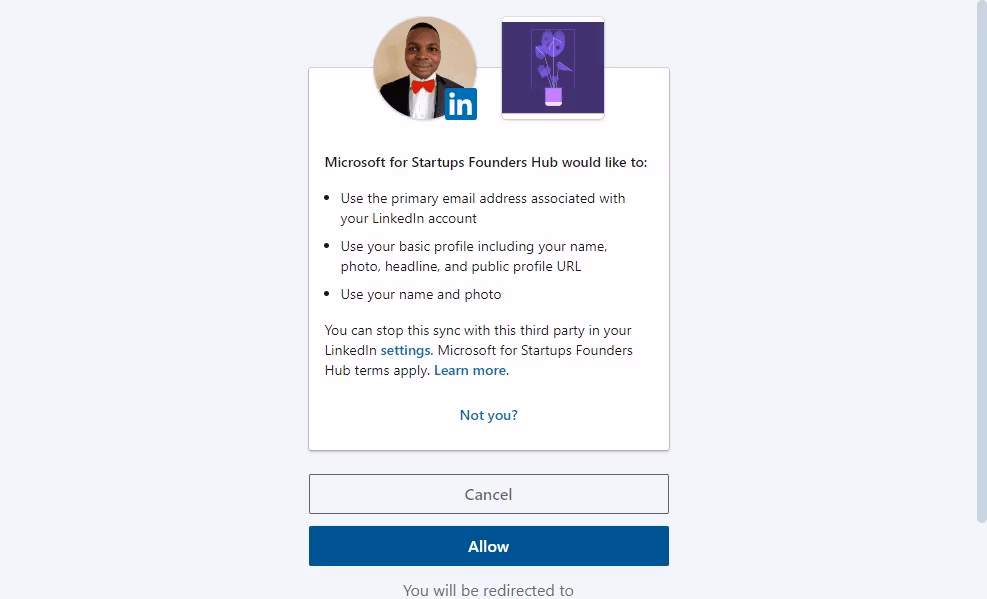The height and width of the screenshot is (599, 987).
Task: Click the "You can stop this sync" paragraph
Action: tap(478, 330)
